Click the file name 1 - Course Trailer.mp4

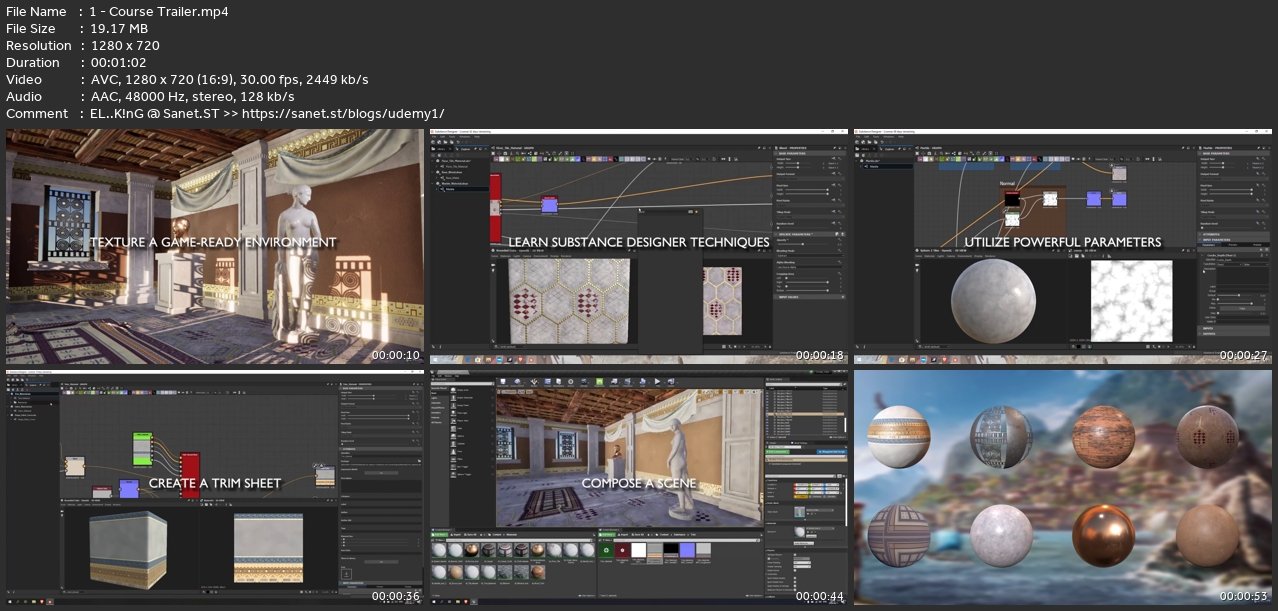(x=159, y=12)
